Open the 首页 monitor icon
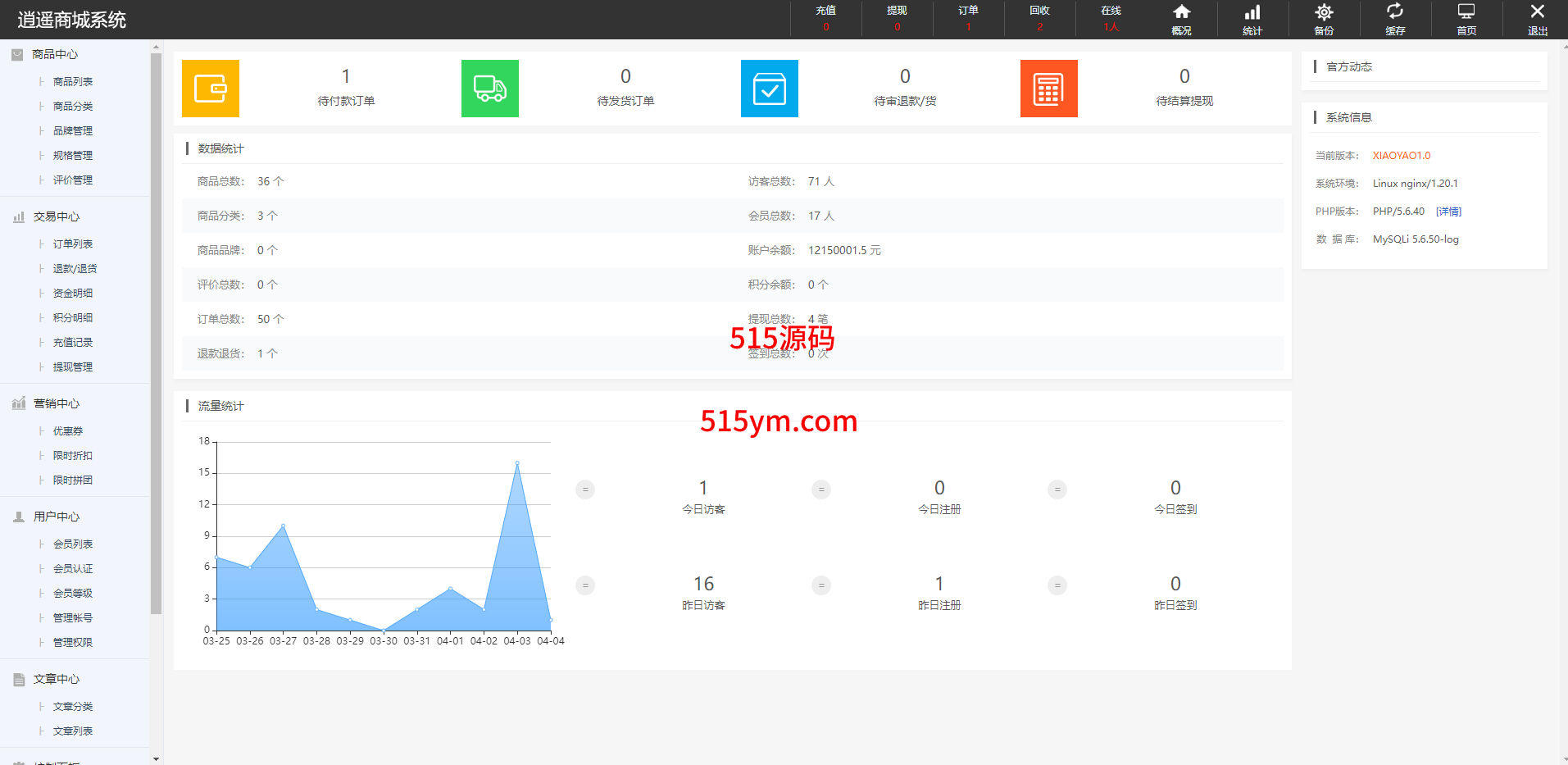This screenshot has height=765, width=1568. [1466, 19]
